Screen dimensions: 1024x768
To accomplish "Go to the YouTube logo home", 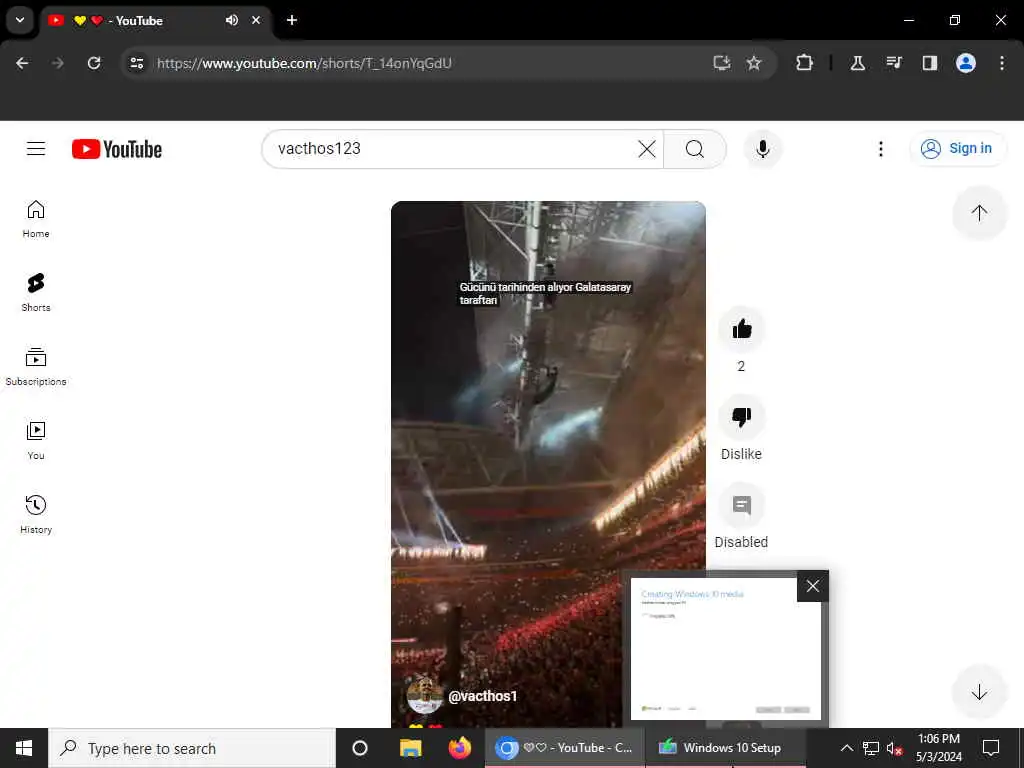I will (x=117, y=149).
